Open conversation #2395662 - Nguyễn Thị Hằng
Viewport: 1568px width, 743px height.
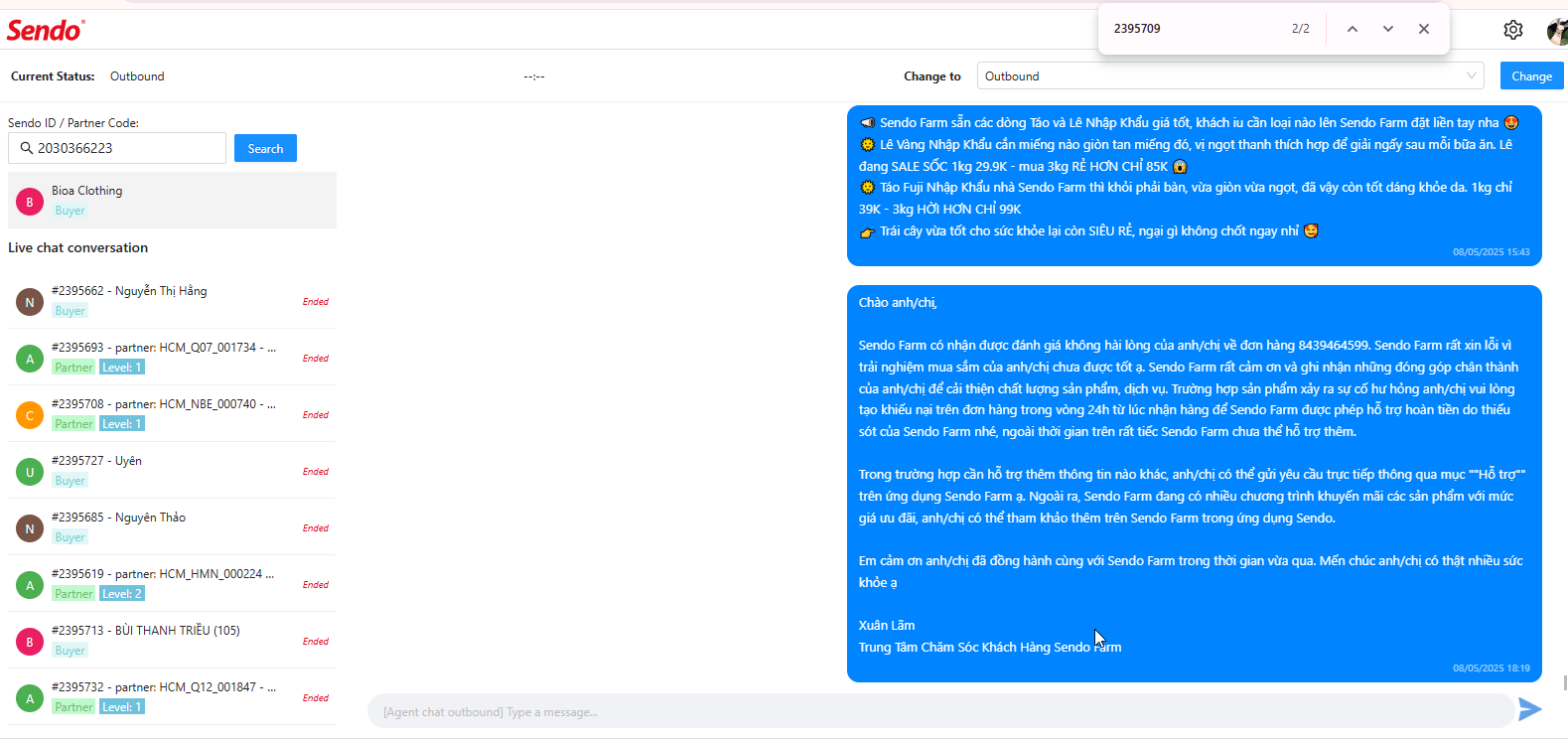[x=172, y=301]
